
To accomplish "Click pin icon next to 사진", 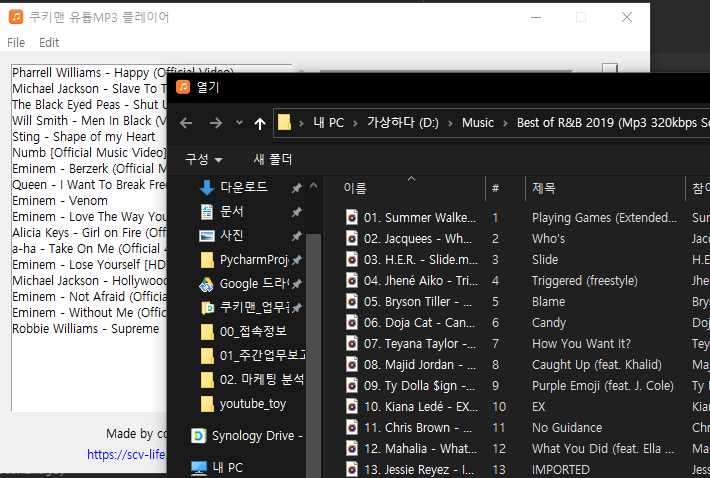I will (x=297, y=235).
